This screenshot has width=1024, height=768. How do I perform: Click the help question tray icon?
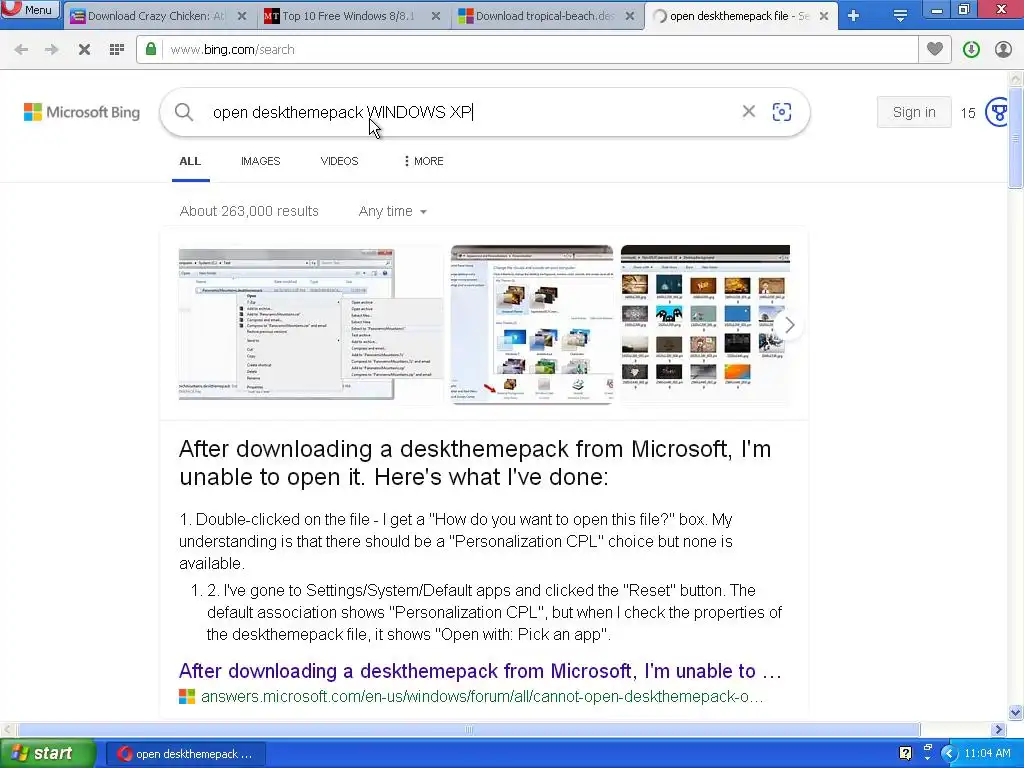905,754
